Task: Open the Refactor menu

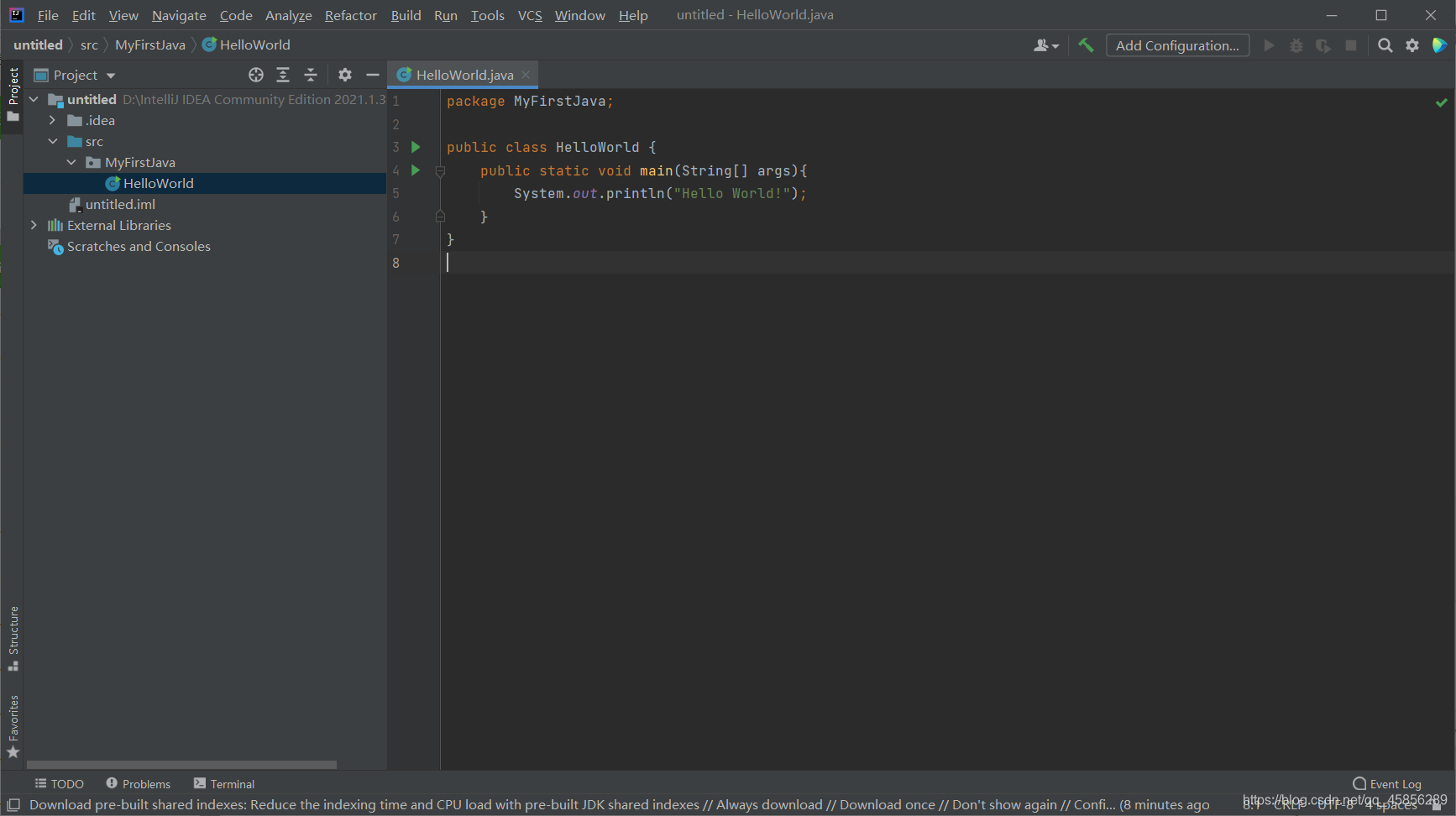Action: coord(351,15)
